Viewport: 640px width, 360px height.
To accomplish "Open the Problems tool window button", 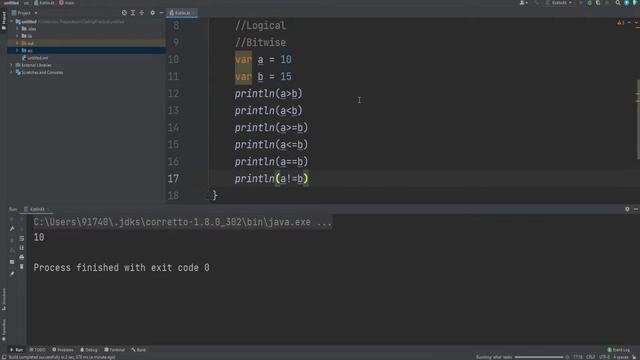I will pyautogui.click(x=63, y=350).
